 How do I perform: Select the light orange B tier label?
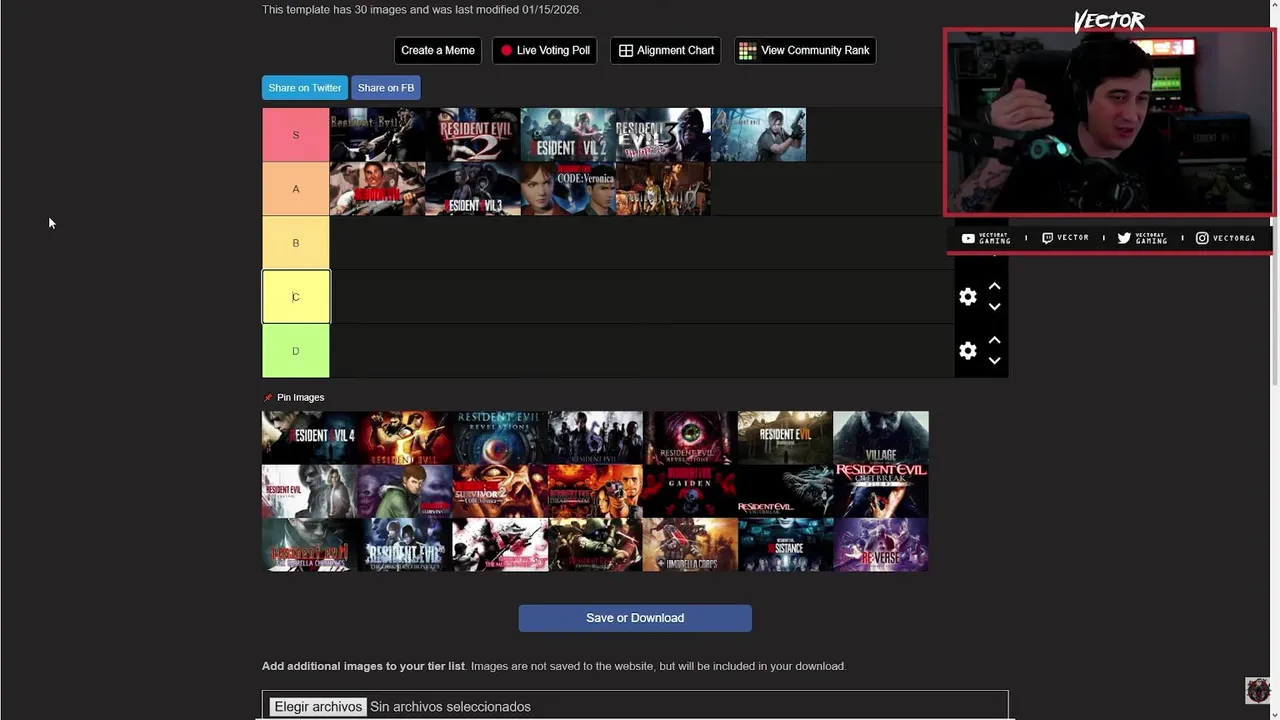point(296,243)
